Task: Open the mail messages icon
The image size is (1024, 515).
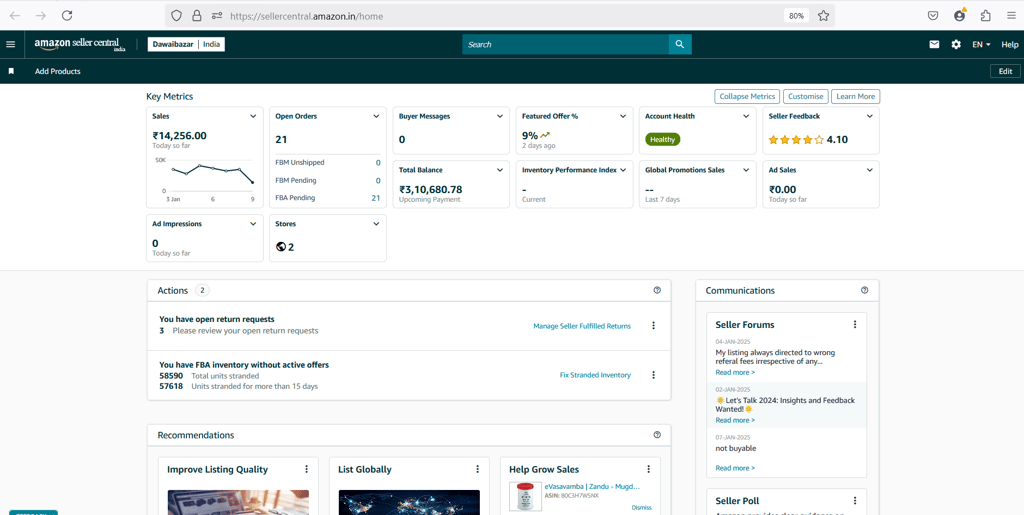Action: 935,44
